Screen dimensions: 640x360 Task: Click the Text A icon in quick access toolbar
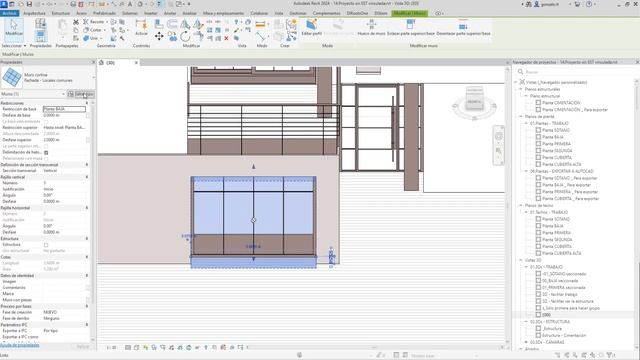click(130, 4)
